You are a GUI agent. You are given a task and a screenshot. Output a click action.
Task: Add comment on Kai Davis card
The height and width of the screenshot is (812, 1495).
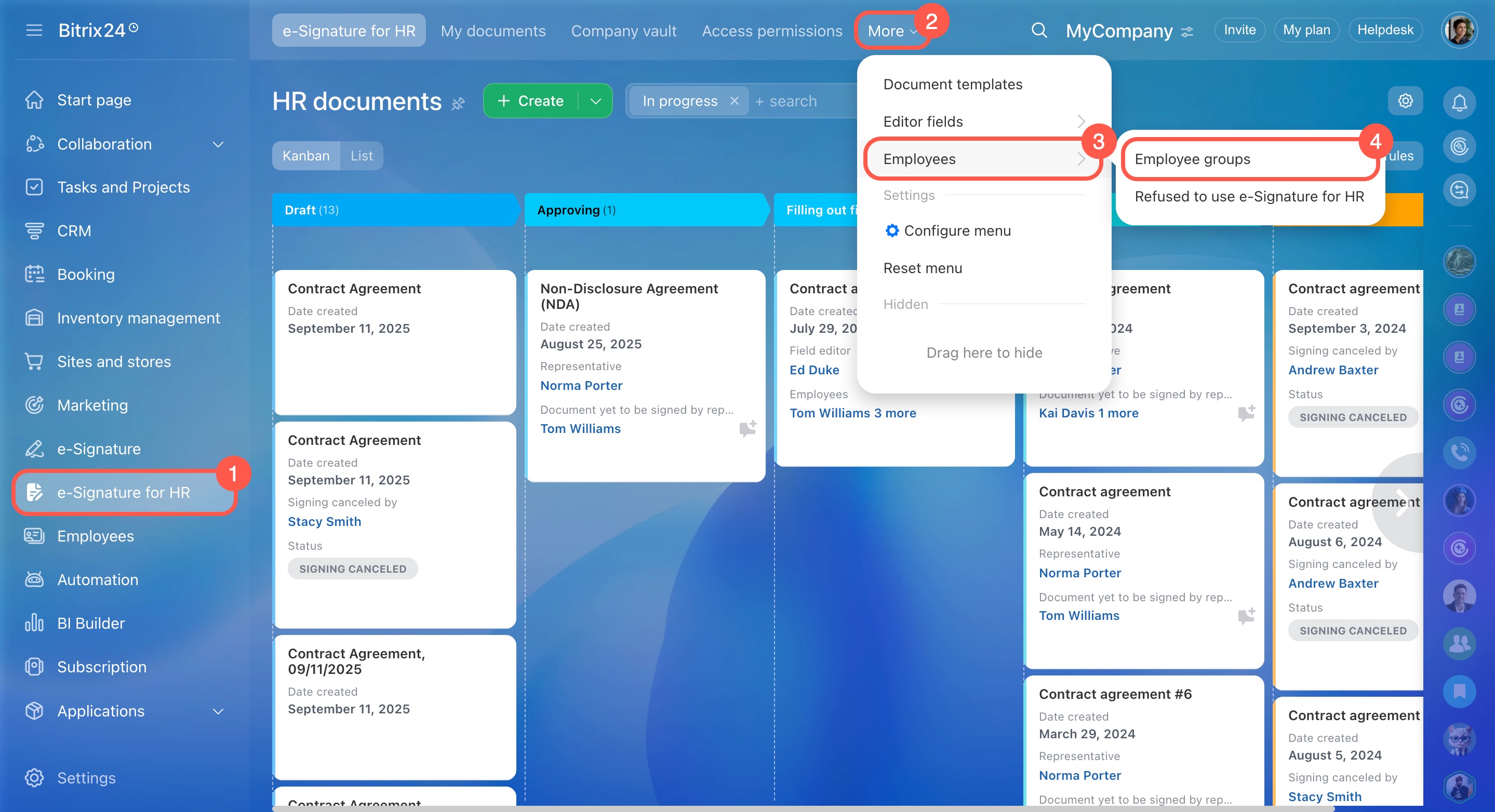1246,412
